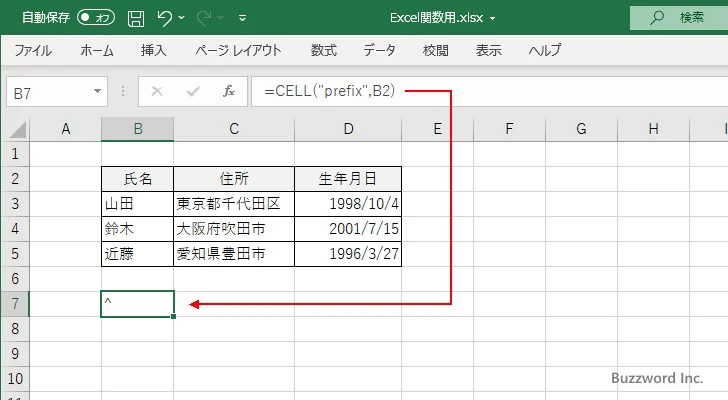The width and height of the screenshot is (728, 400).
Task: Click the Save icon in title bar
Action: 136,18
